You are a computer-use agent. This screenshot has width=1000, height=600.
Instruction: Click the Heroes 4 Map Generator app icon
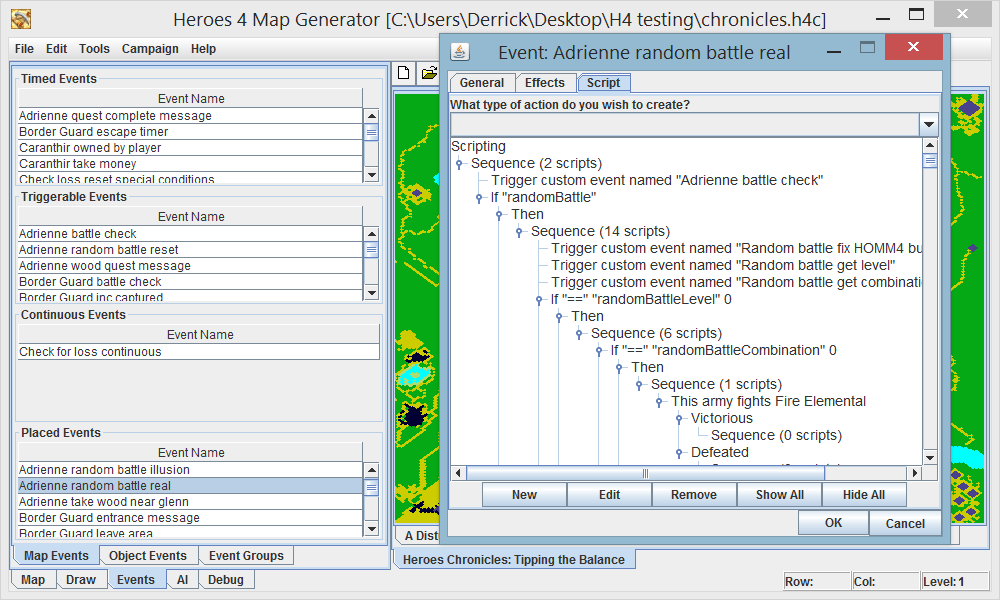pyautogui.click(x=21, y=19)
